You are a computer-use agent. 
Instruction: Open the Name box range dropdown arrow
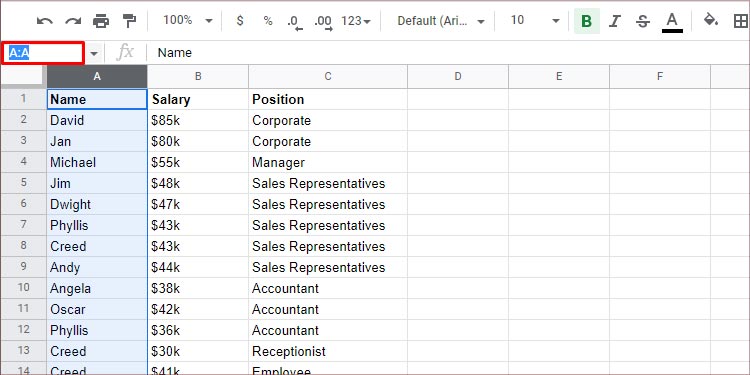click(94, 53)
